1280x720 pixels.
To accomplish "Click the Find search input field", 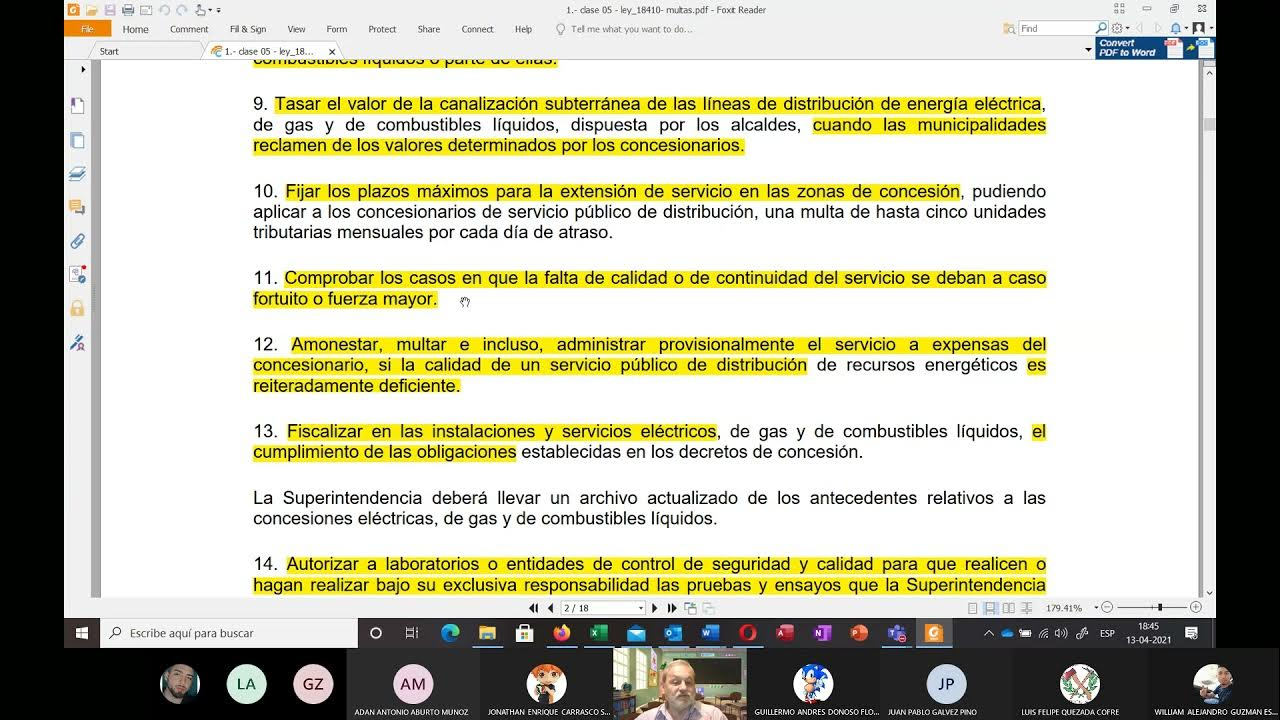I will click(x=1056, y=29).
